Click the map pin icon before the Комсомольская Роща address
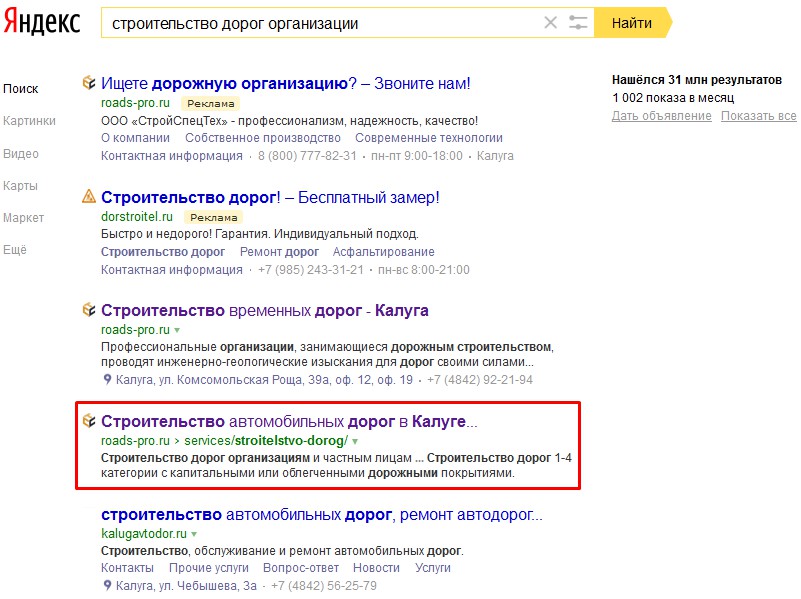 pos(107,379)
